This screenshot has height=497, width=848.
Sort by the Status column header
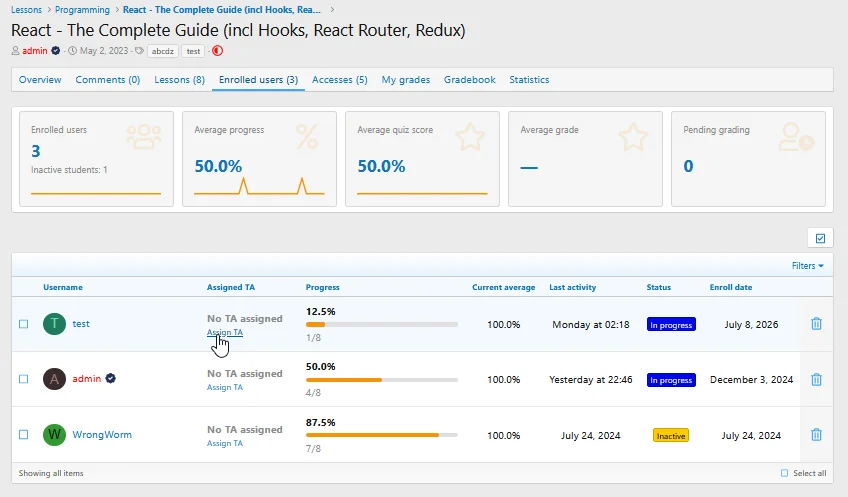point(658,287)
